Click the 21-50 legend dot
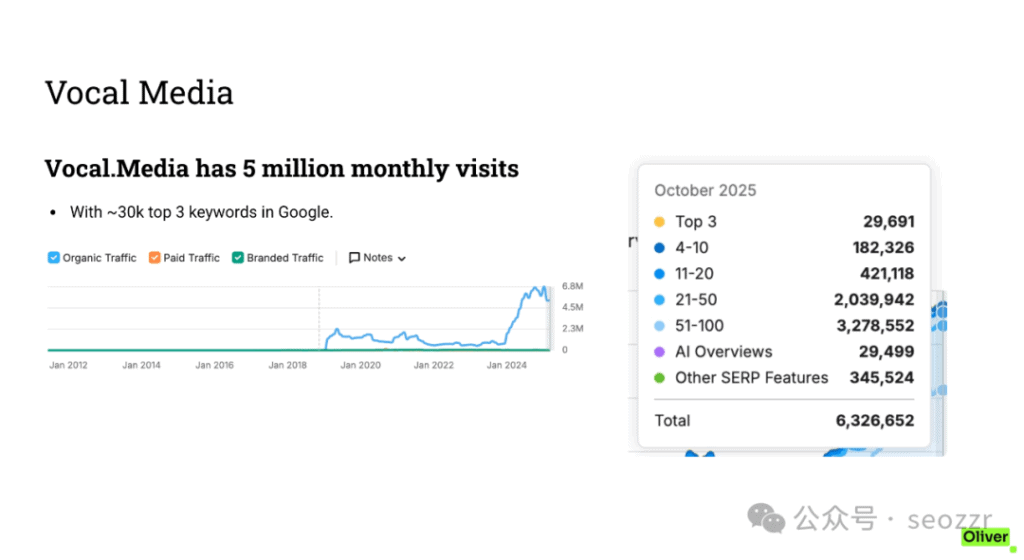Screen dimensions: 1024x560 point(659,300)
